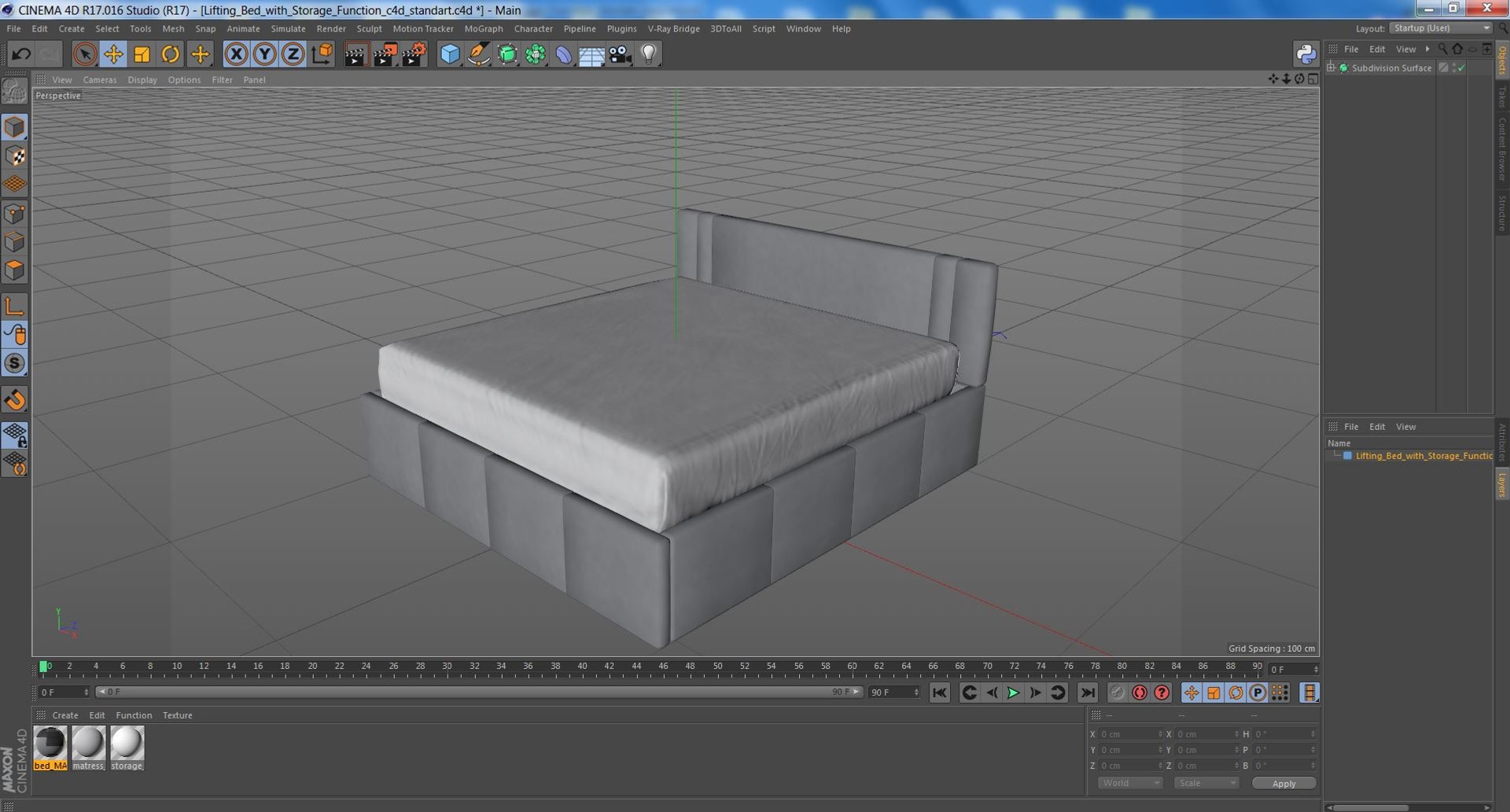Go to start of animation
Screen dimensions: 1510x812
pyautogui.click(x=939, y=693)
